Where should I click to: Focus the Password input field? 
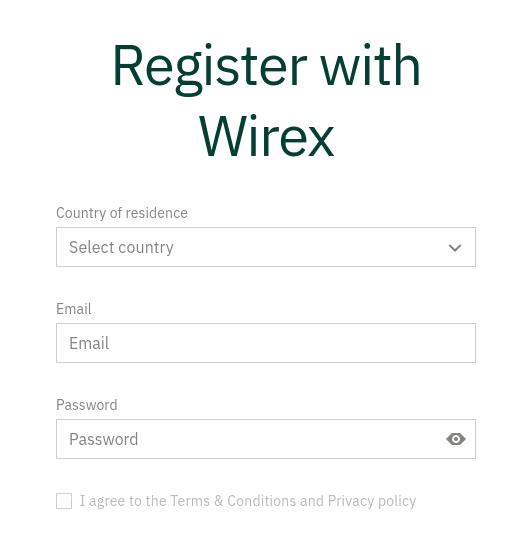pos(266,439)
